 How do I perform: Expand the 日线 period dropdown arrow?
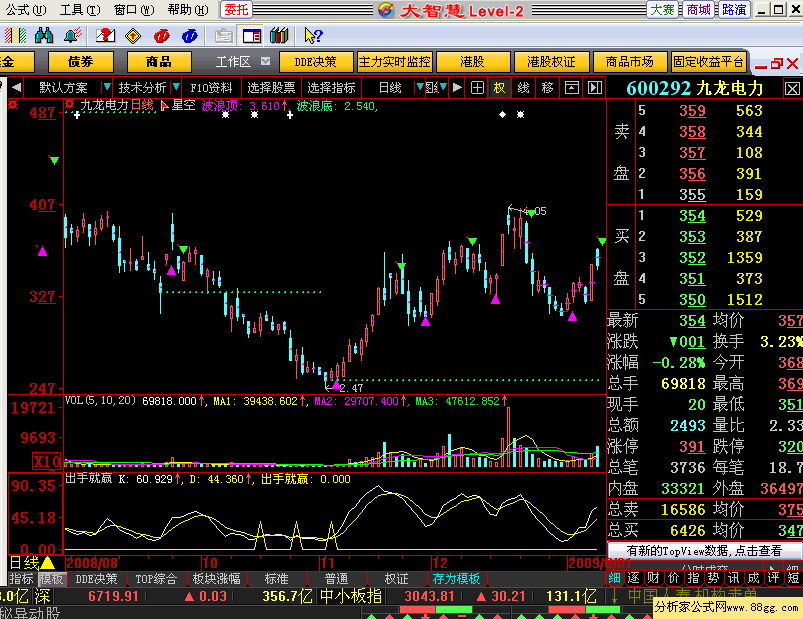[x=420, y=88]
